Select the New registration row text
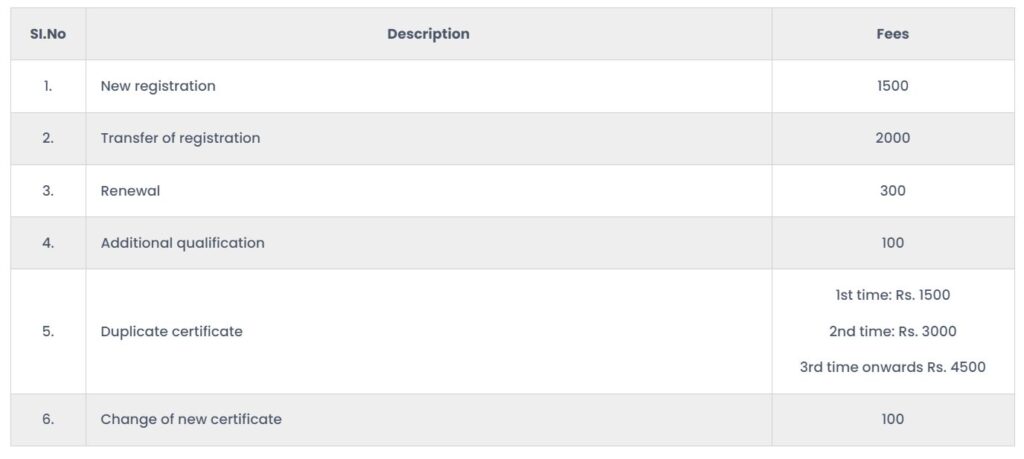 click(158, 86)
